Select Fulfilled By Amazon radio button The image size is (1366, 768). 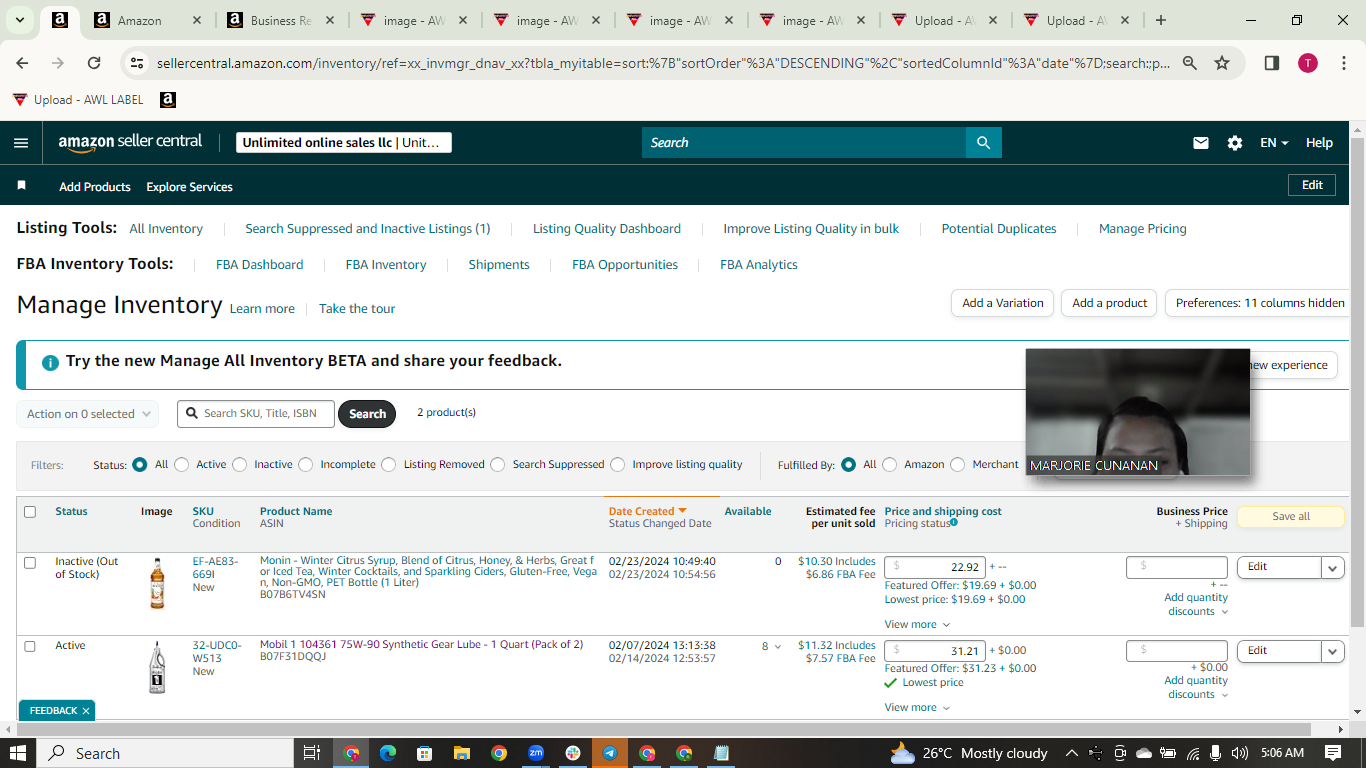pos(890,464)
